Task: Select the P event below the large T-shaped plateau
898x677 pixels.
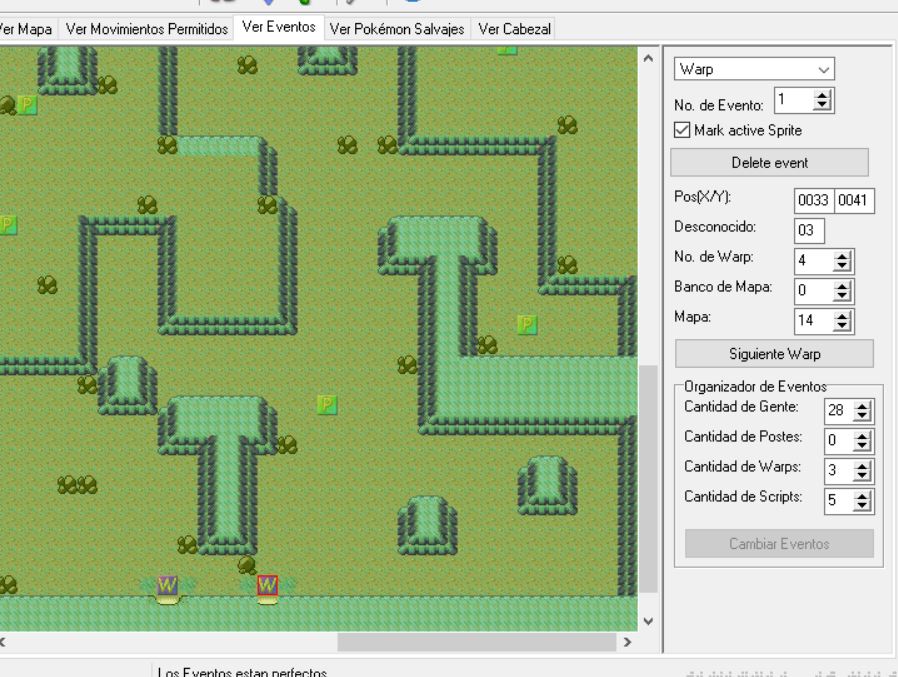Action: click(x=527, y=324)
